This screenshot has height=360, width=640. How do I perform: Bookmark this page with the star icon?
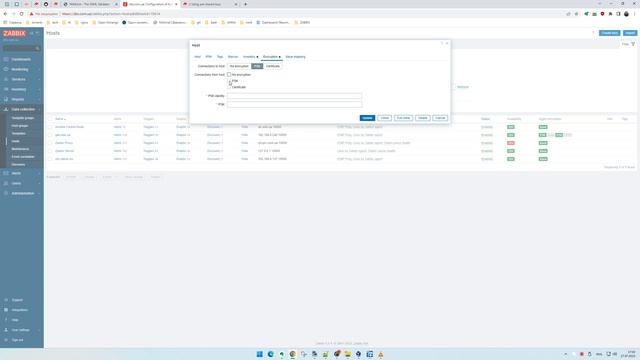pos(576,14)
